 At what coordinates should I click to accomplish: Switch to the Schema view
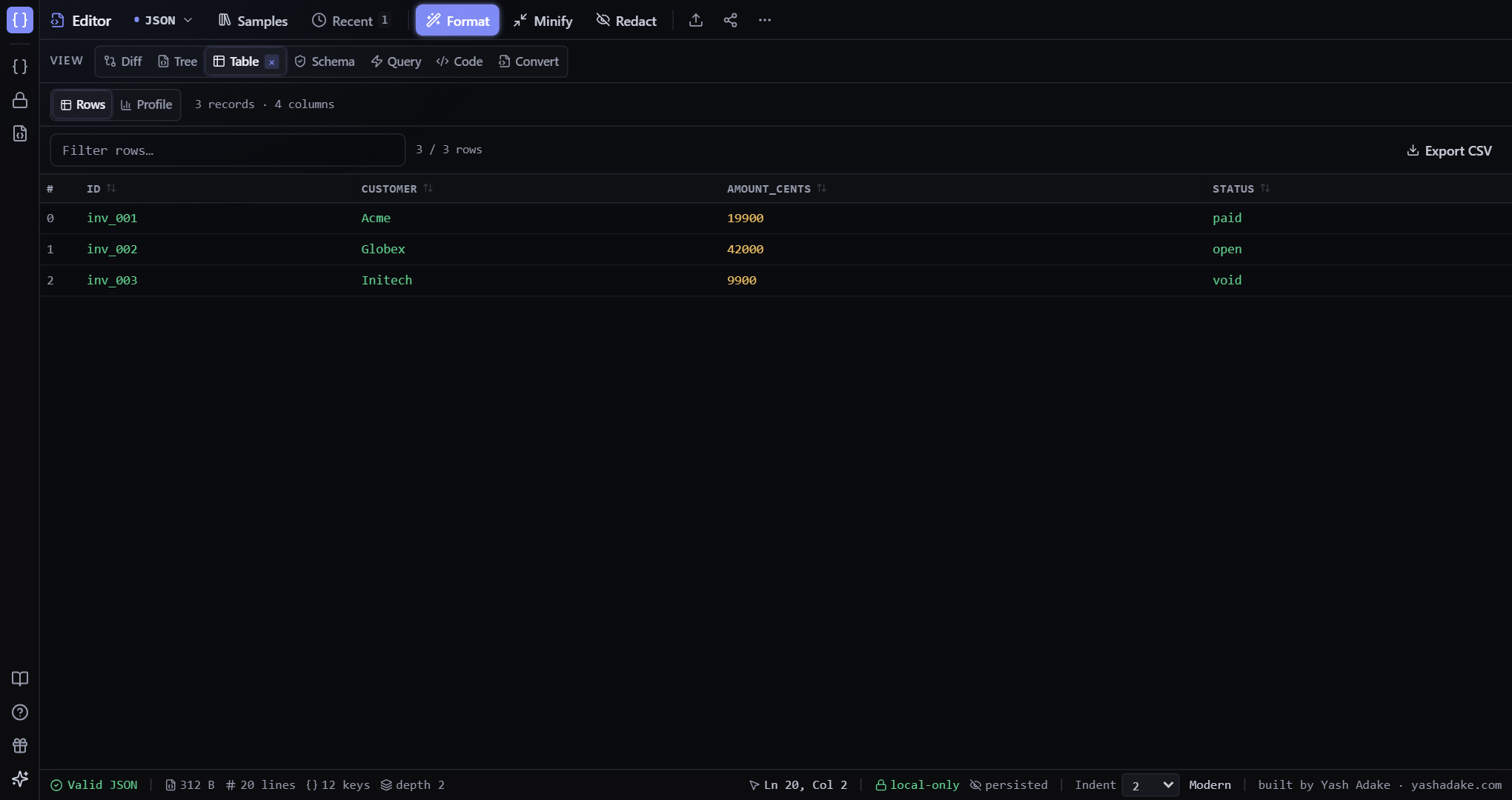click(325, 61)
